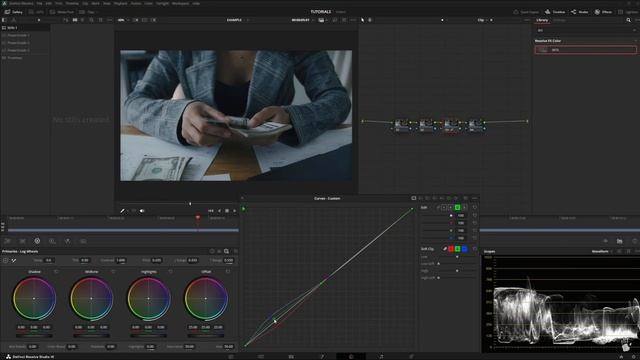The image size is (640, 360).
Task: Open the viewer timecode dropdown
Action: [x=302, y=20]
